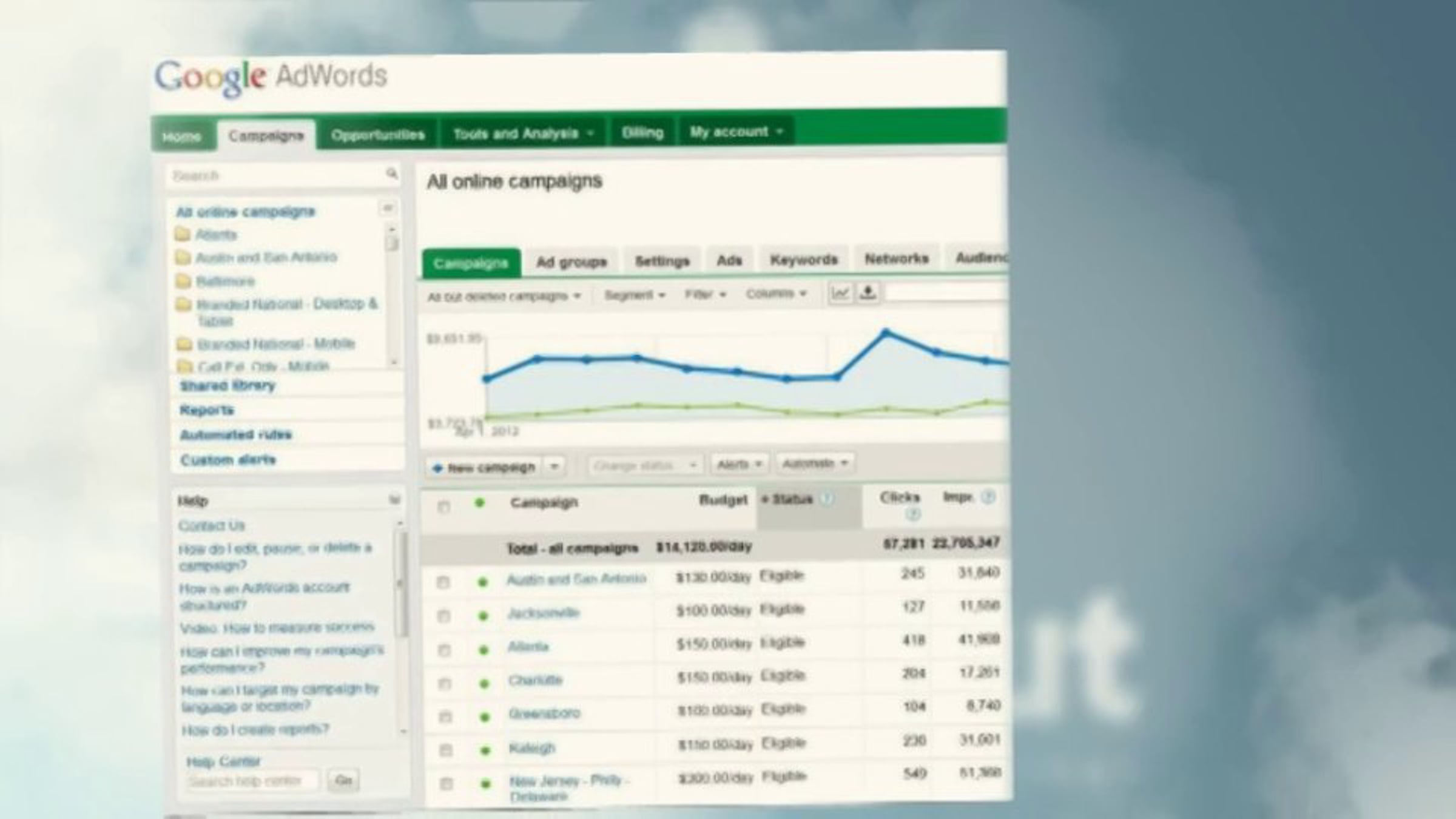Screen dimensions: 1456x819
Task: Open the help icon beside the Status column
Action: click(826, 499)
